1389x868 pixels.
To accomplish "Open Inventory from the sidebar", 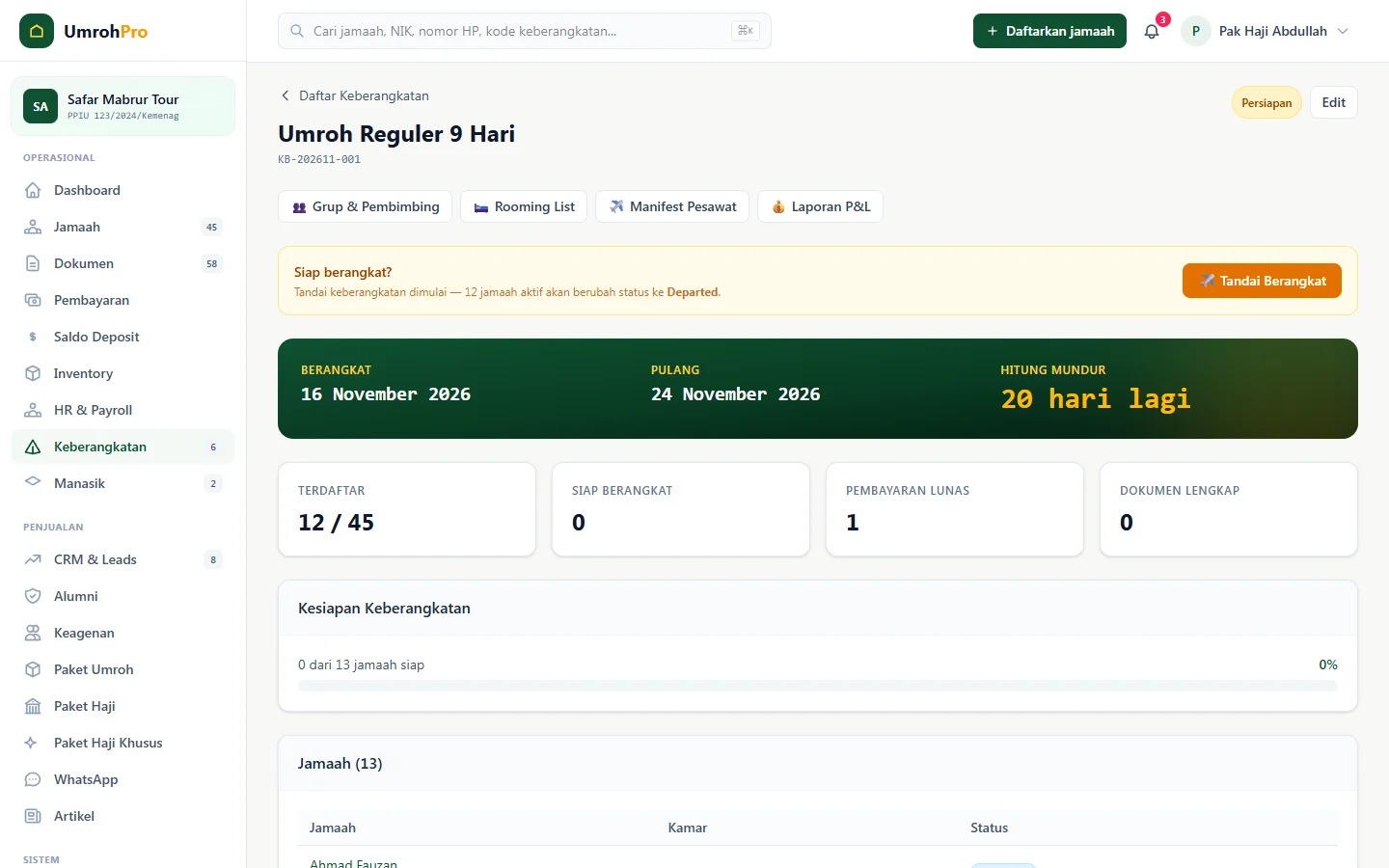I will point(123,373).
